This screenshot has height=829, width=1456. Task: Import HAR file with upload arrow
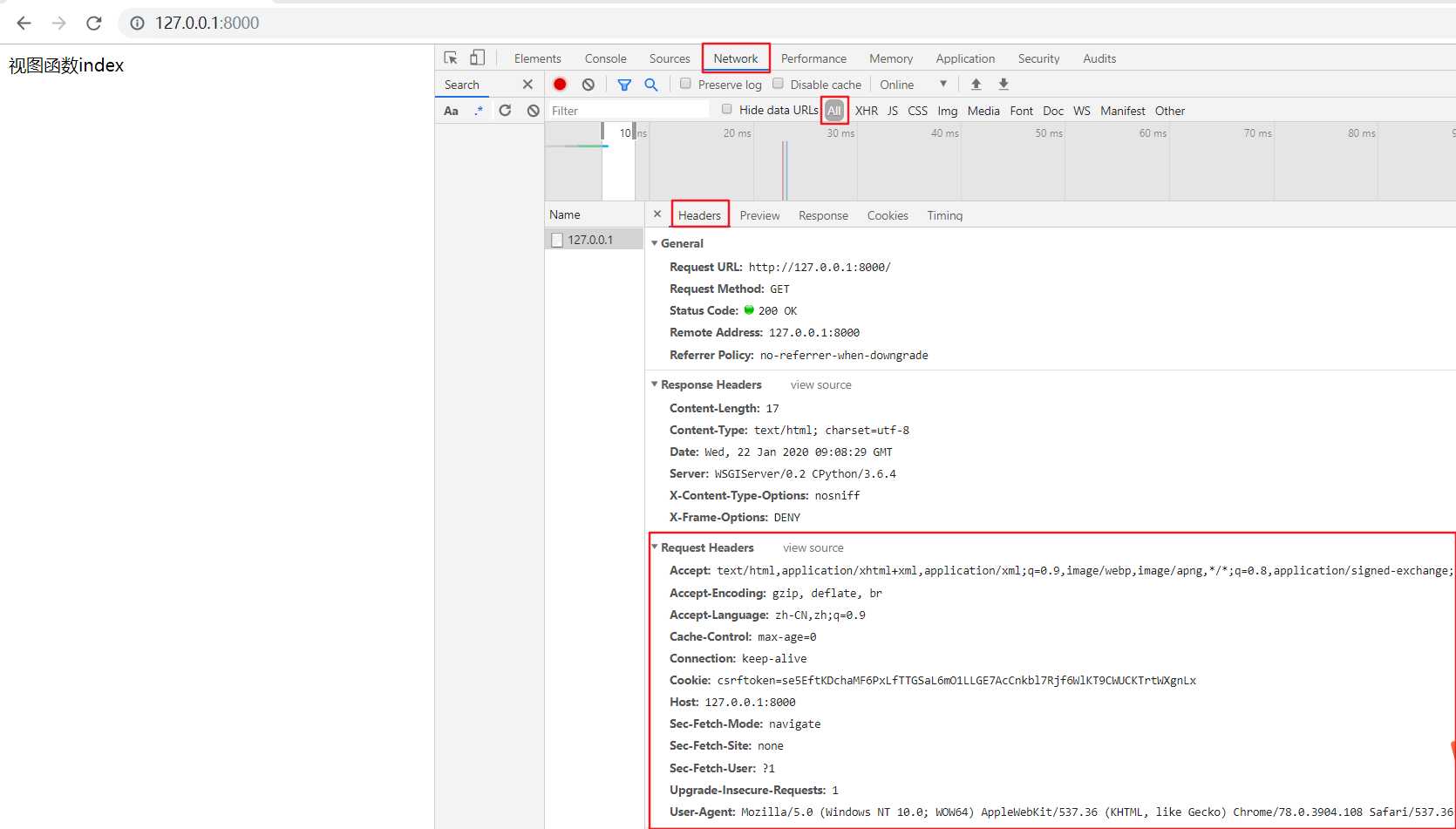(976, 85)
